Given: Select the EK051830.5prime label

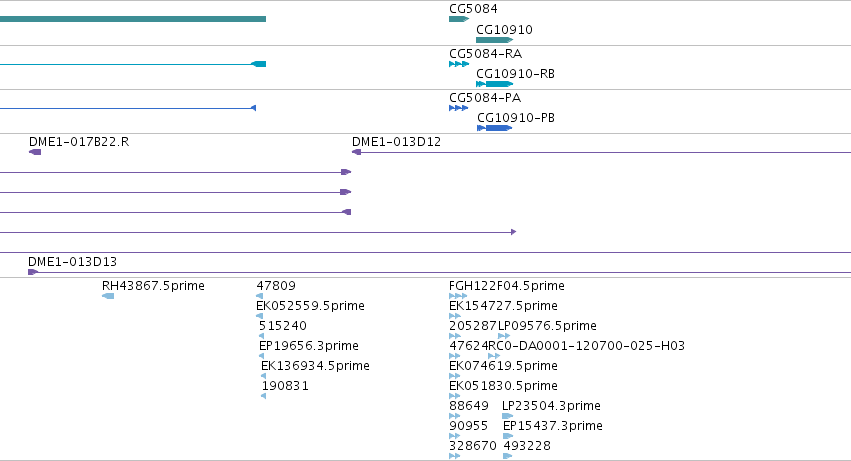Looking at the screenshot, I should pos(503,386).
